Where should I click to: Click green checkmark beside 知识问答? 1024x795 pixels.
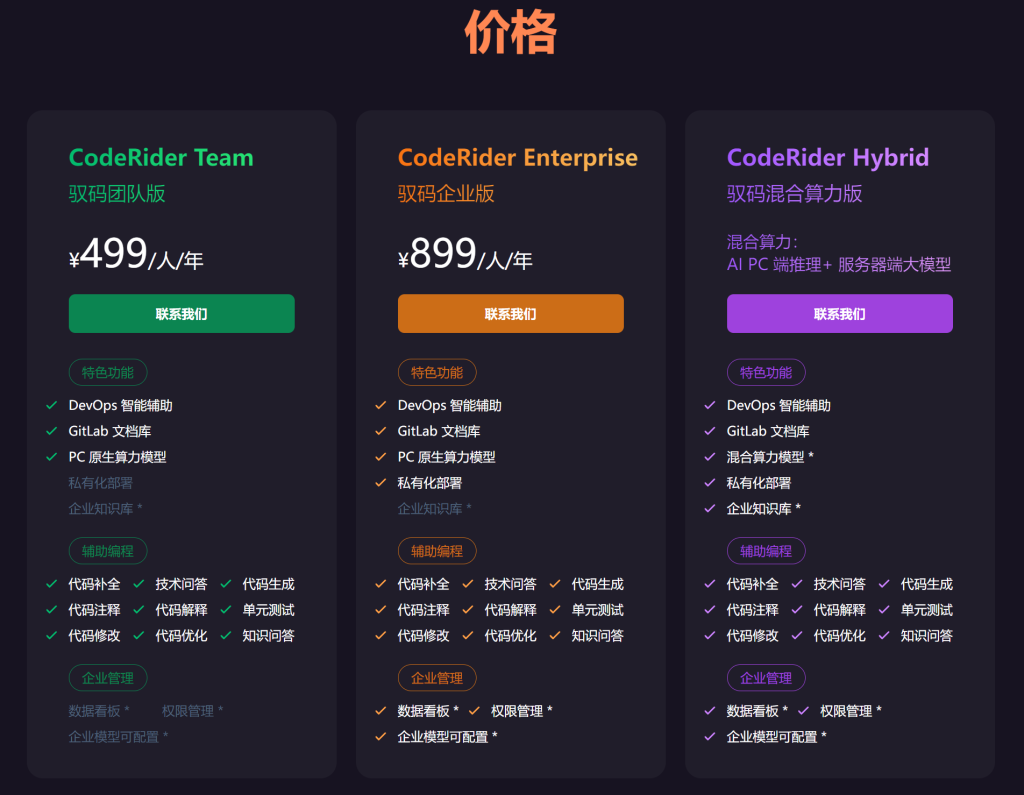(x=226, y=635)
